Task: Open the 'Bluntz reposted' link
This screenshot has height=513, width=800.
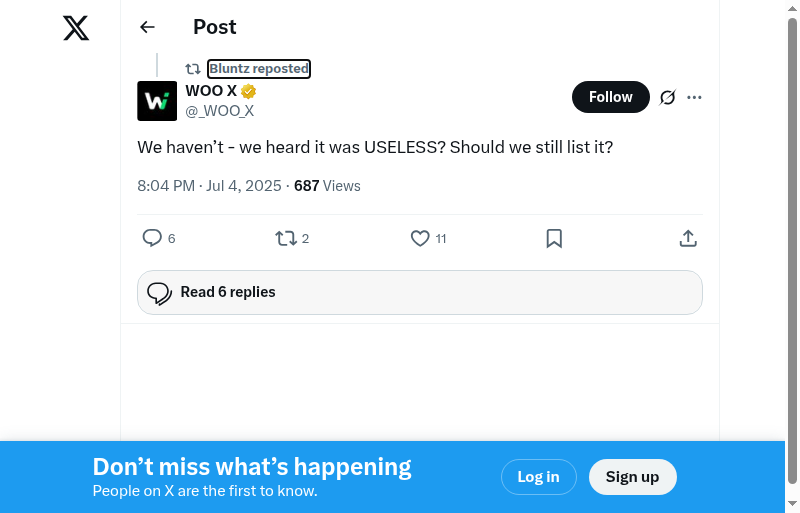Action: point(259,69)
